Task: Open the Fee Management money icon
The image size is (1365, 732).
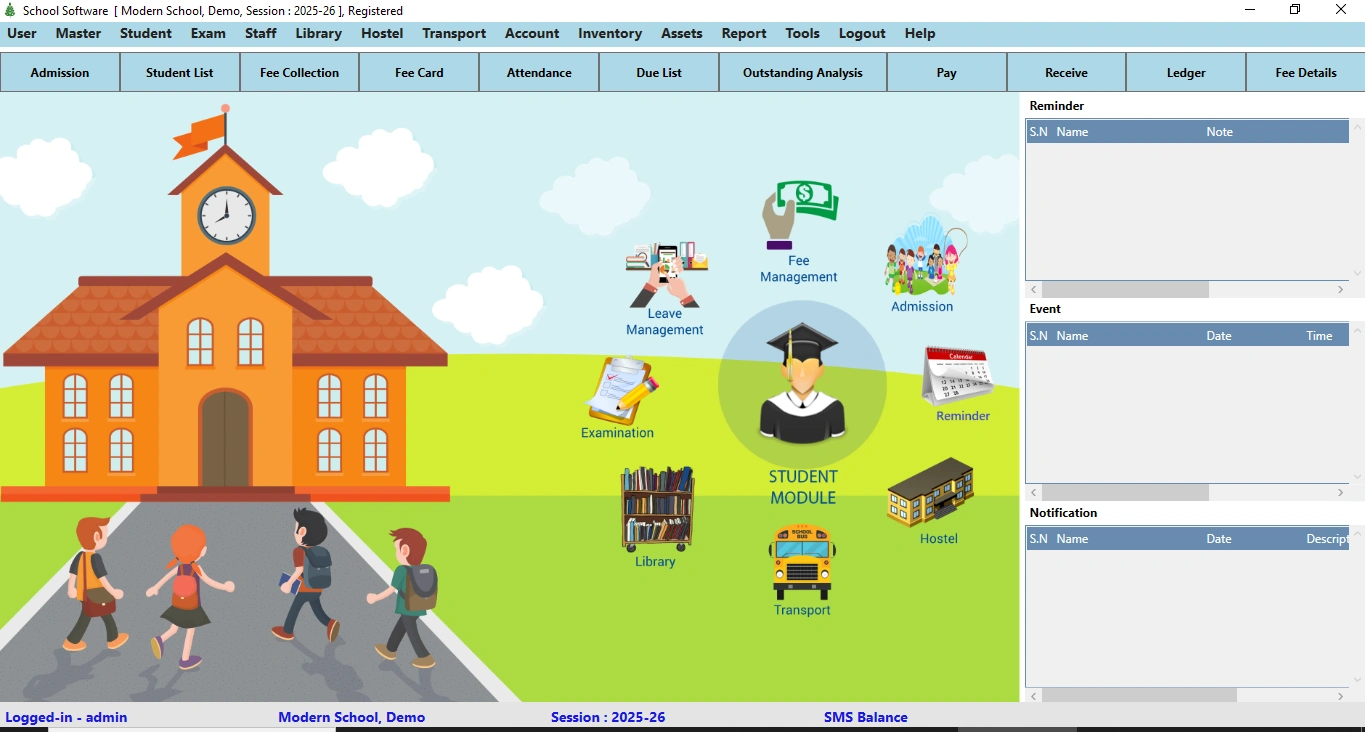Action: tap(800, 215)
